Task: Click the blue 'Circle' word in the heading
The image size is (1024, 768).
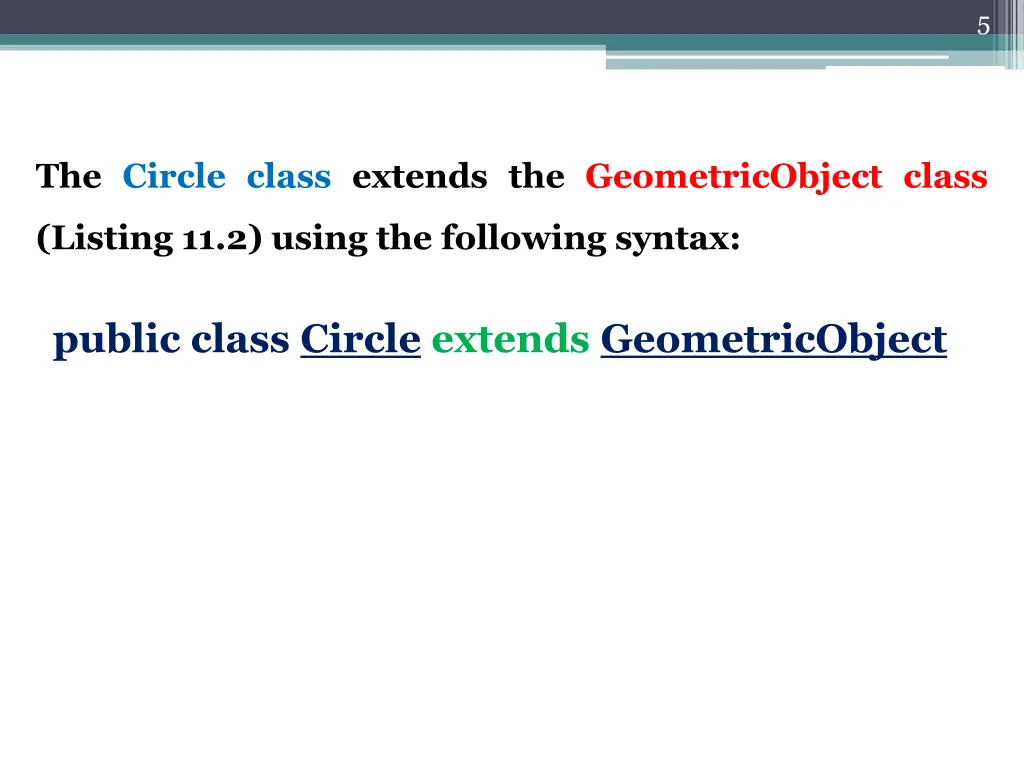Action: 174,176
